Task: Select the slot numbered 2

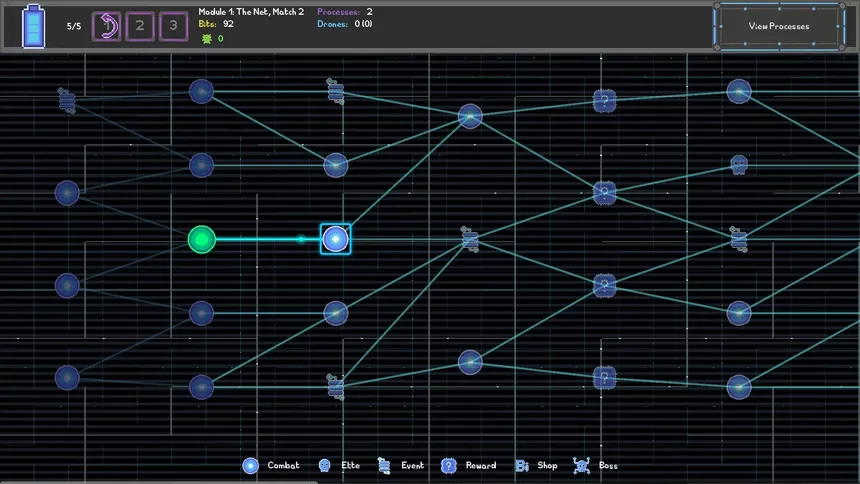Action: [140, 26]
